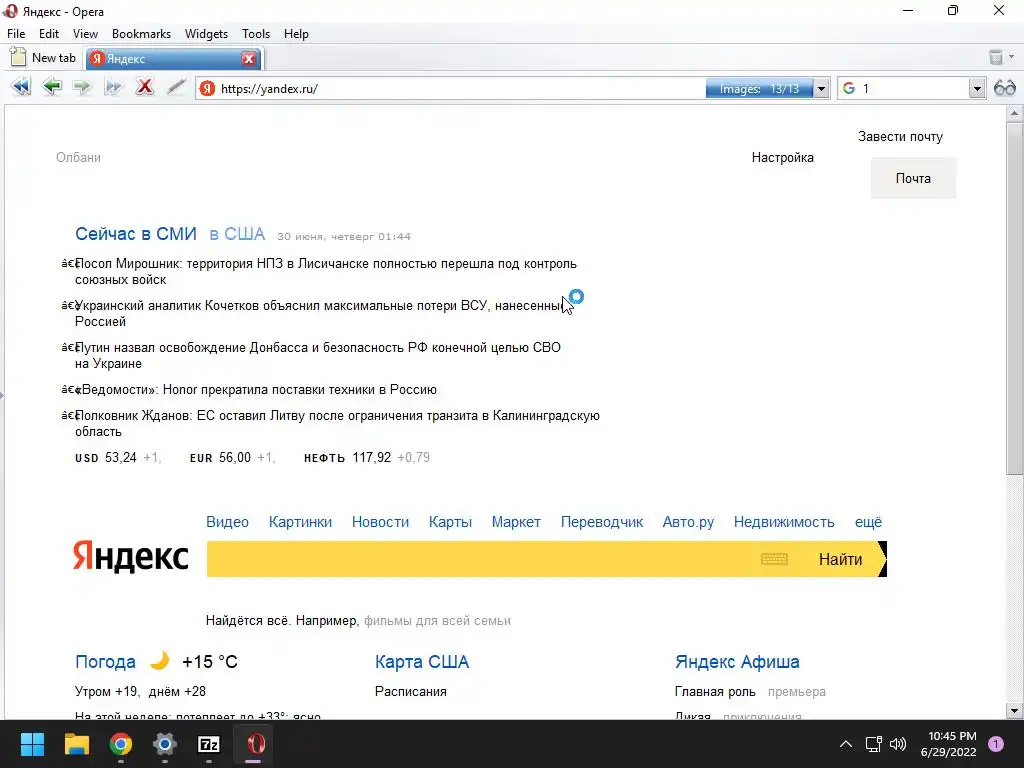Screen dimensions: 1024x768
Task: Click the moon weather icon
Action: click(159, 660)
